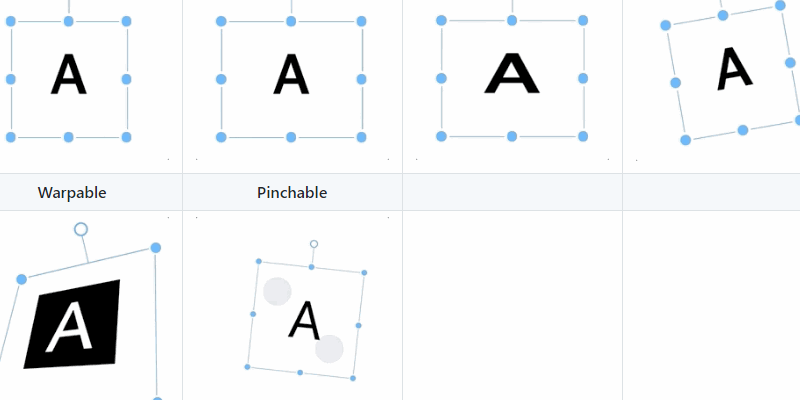The width and height of the screenshot is (800, 400).
Task: Click the wide-A box's left-middle edge handle
Action: (x=442, y=78)
